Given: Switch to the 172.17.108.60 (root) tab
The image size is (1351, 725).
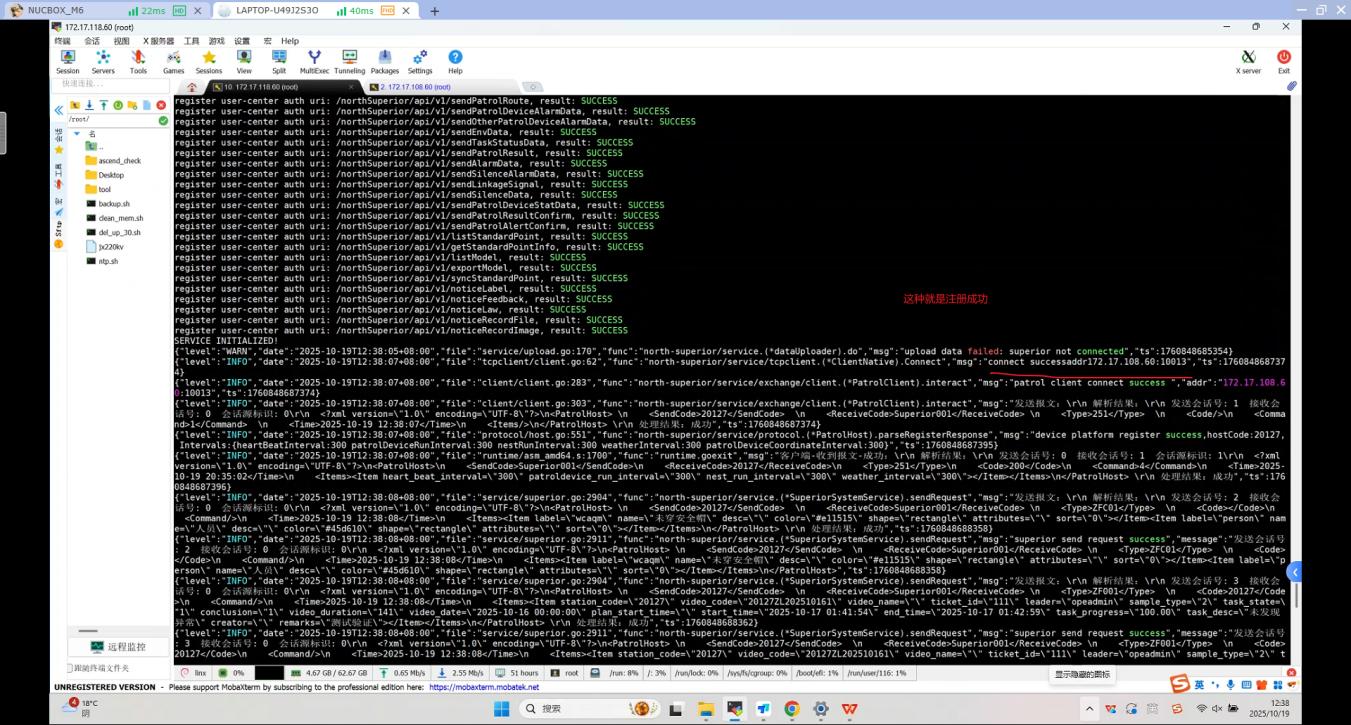Looking at the screenshot, I should point(410,87).
